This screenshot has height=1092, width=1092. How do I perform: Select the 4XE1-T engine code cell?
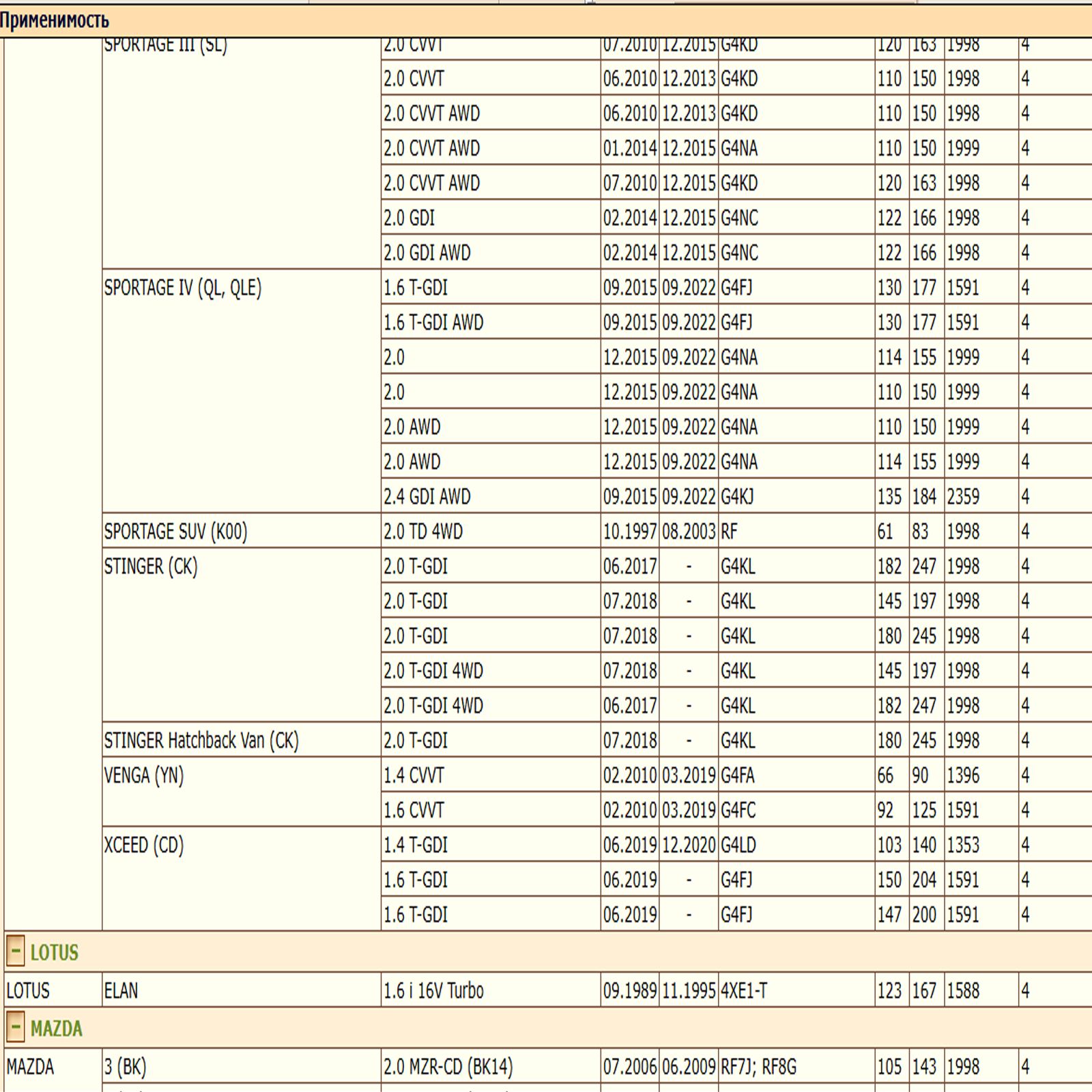tap(744, 990)
